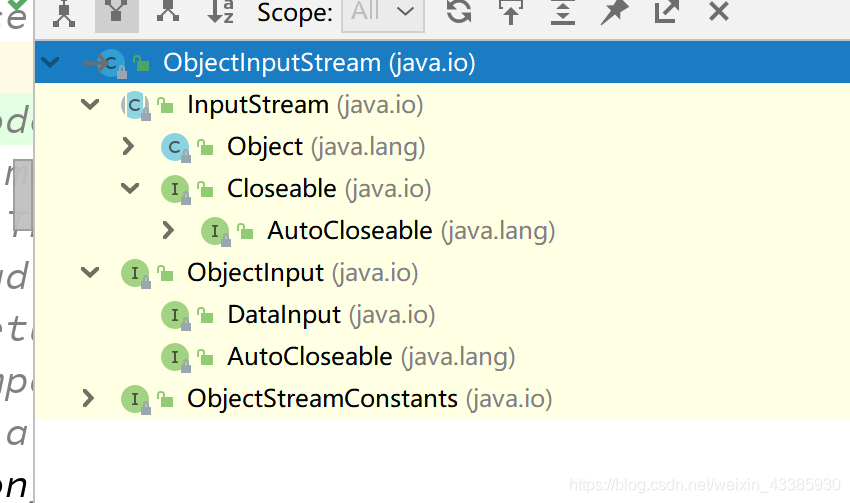Viewport: 850px width, 503px height.
Task: Expand AutoCloseable under Closeable
Action: point(168,231)
